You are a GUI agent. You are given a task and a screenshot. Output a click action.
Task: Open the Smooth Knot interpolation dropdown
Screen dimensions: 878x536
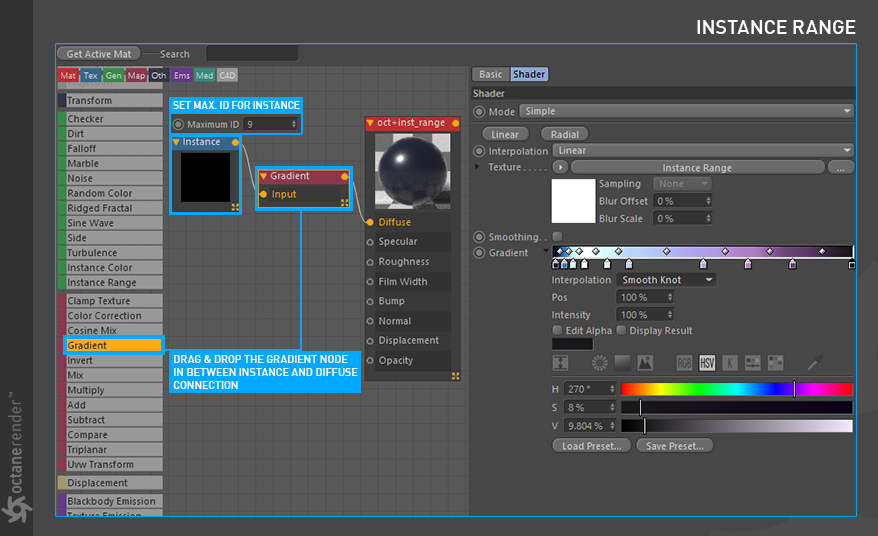coord(666,280)
